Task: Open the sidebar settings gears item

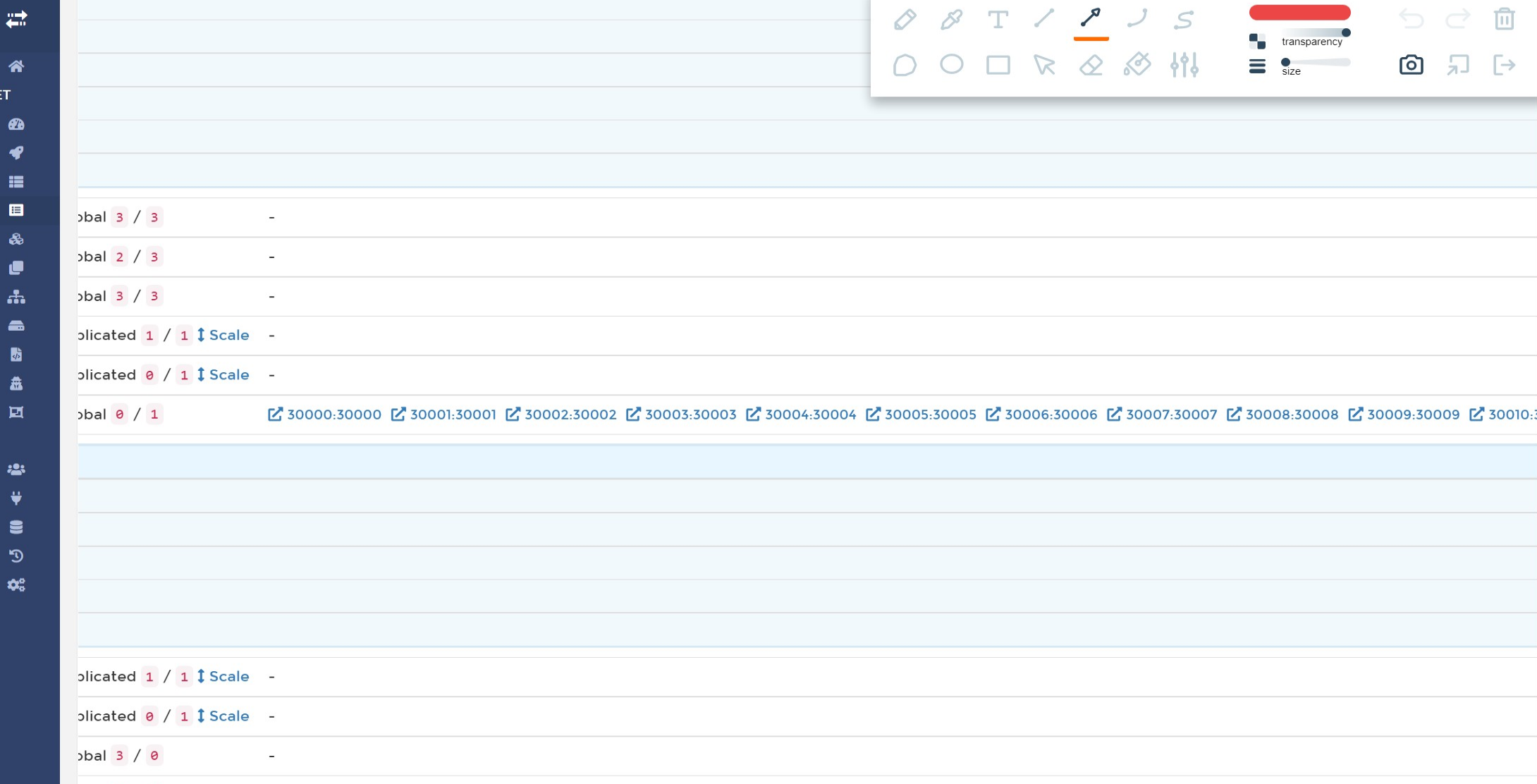Action: 16,585
